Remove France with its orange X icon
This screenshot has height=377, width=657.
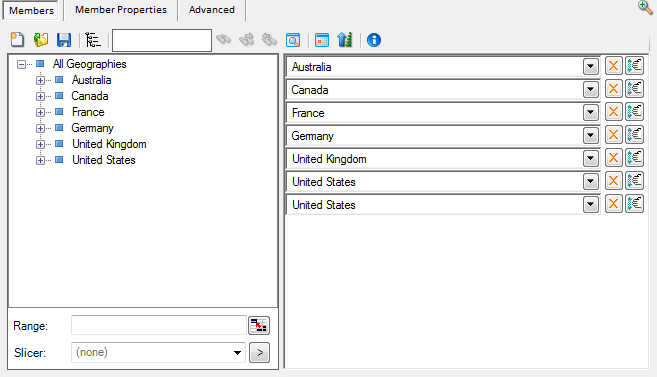(x=613, y=112)
